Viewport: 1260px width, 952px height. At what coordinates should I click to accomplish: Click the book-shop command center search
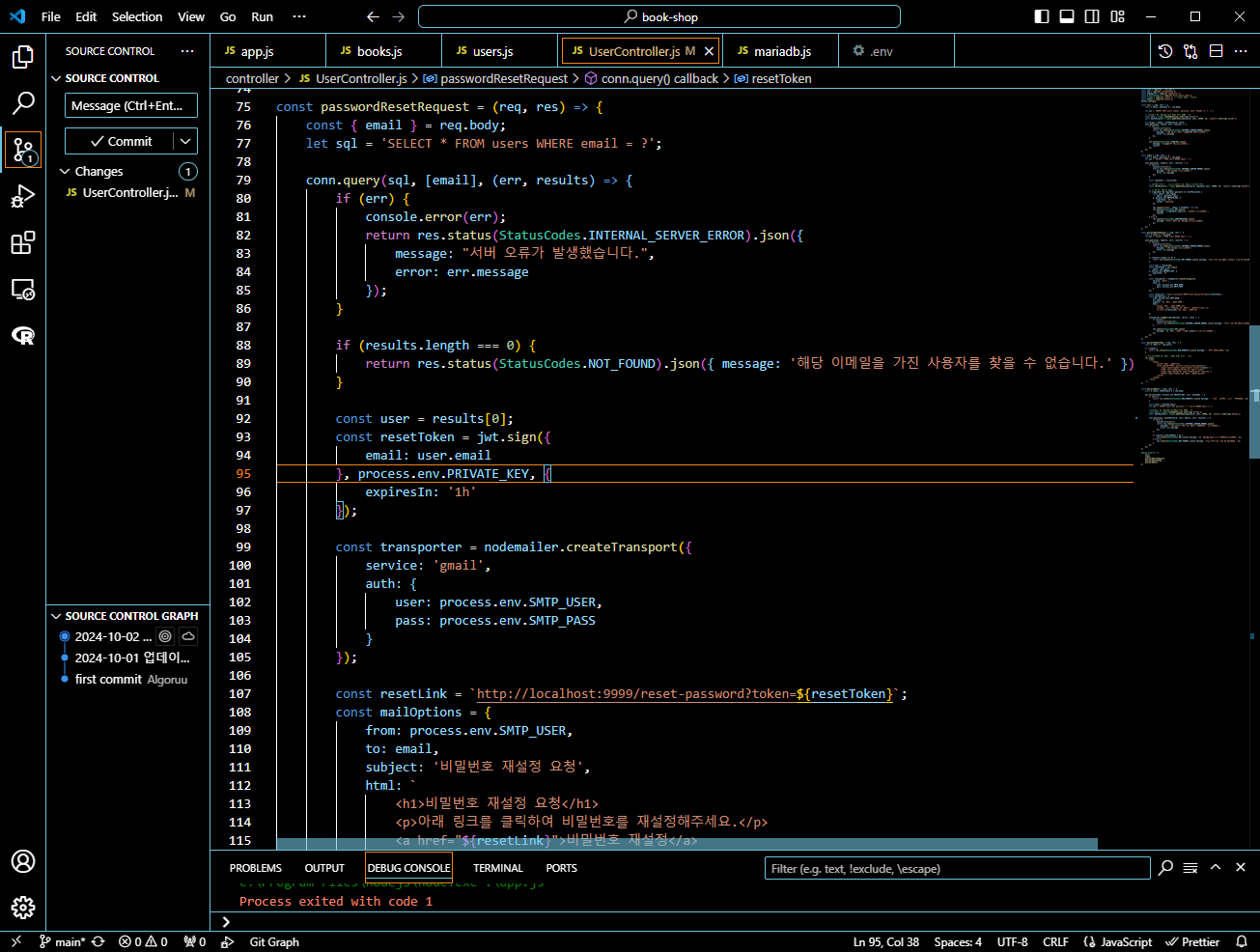659,16
